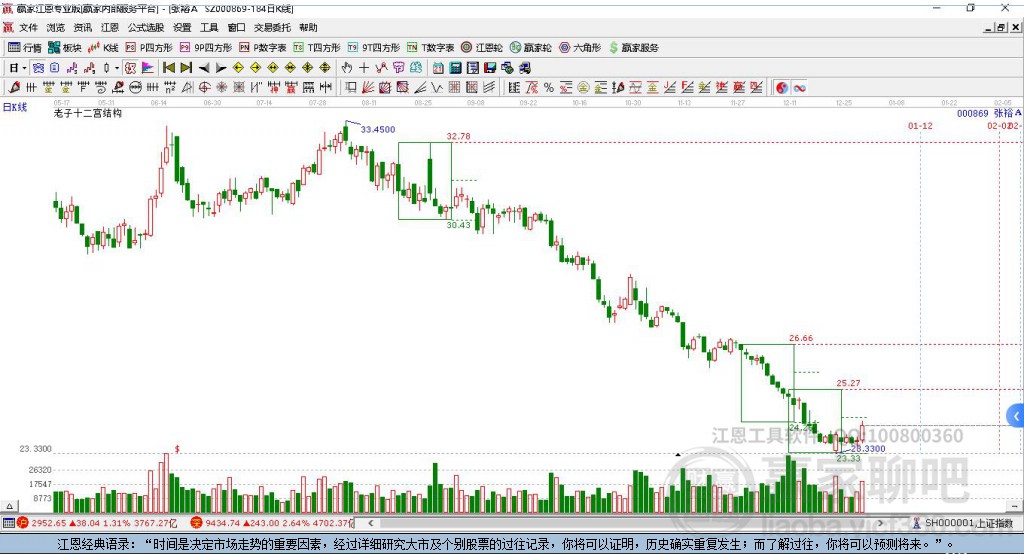Click the 25.27 price level label
The image size is (1024, 554).
(x=848, y=383)
